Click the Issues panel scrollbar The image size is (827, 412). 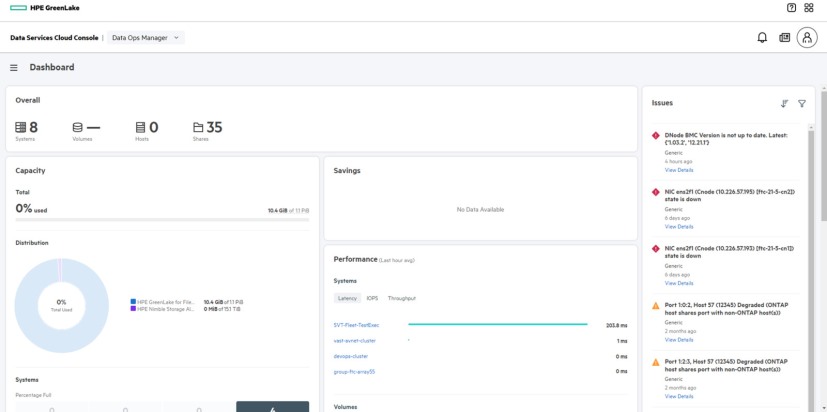[810, 269]
